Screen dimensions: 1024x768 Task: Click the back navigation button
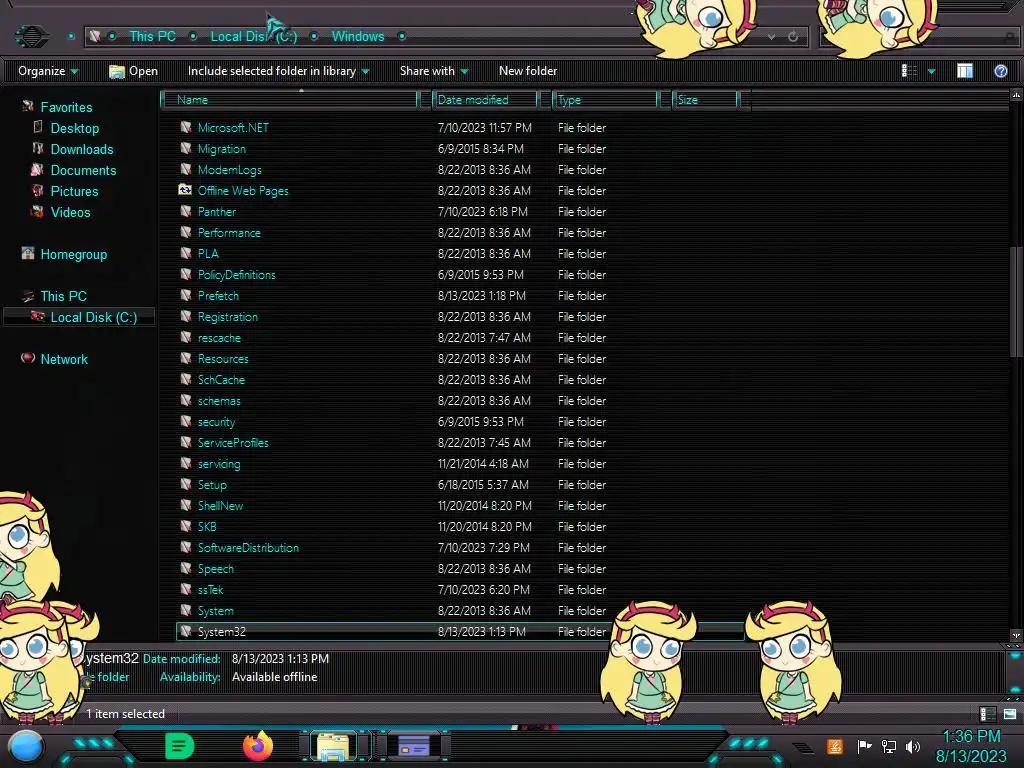pos(31,36)
